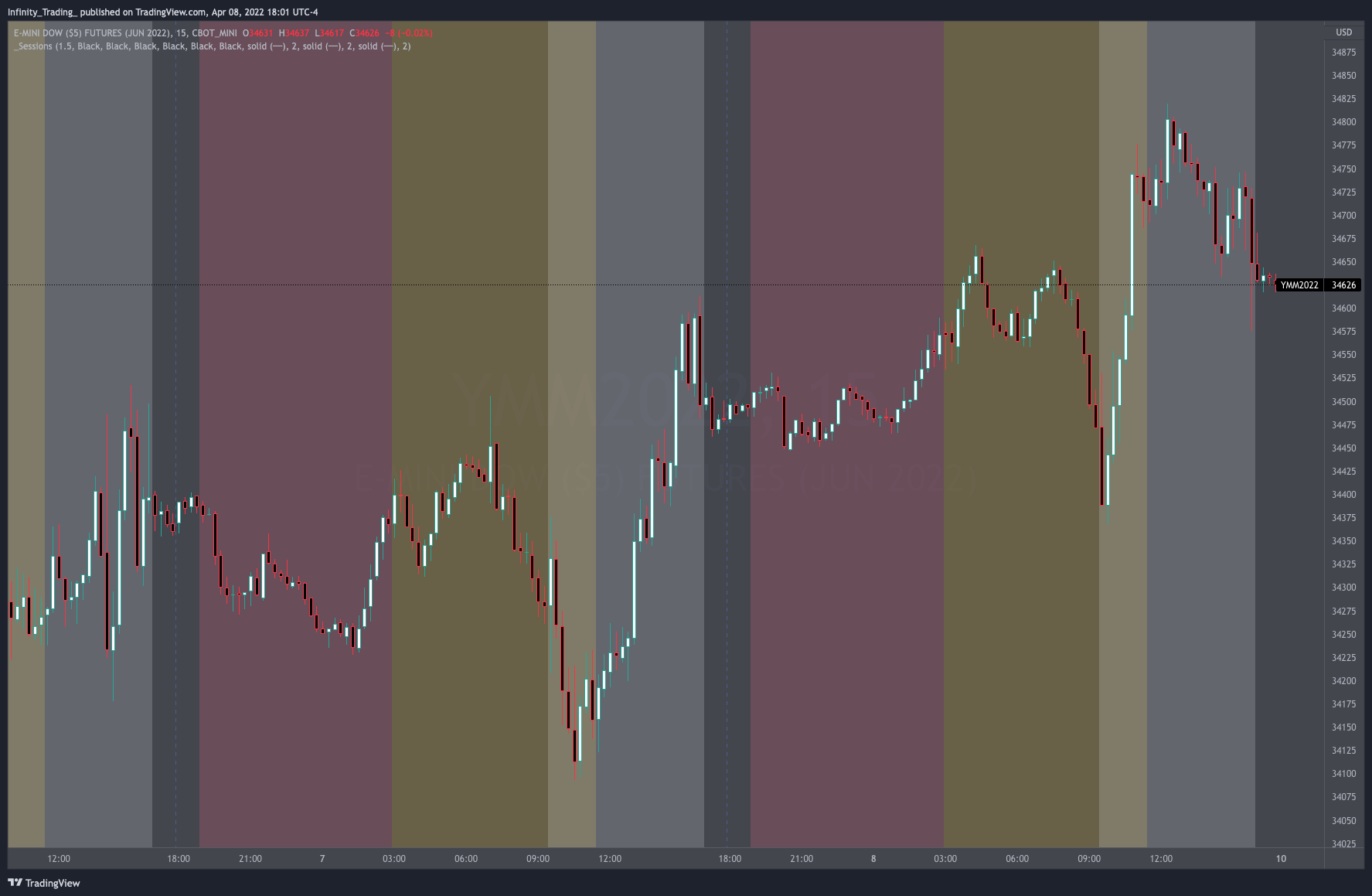The height and width of the screenshot is (896, 1372).
Task: Click the 34750 price axis label
Action: tap(1343, 169)
